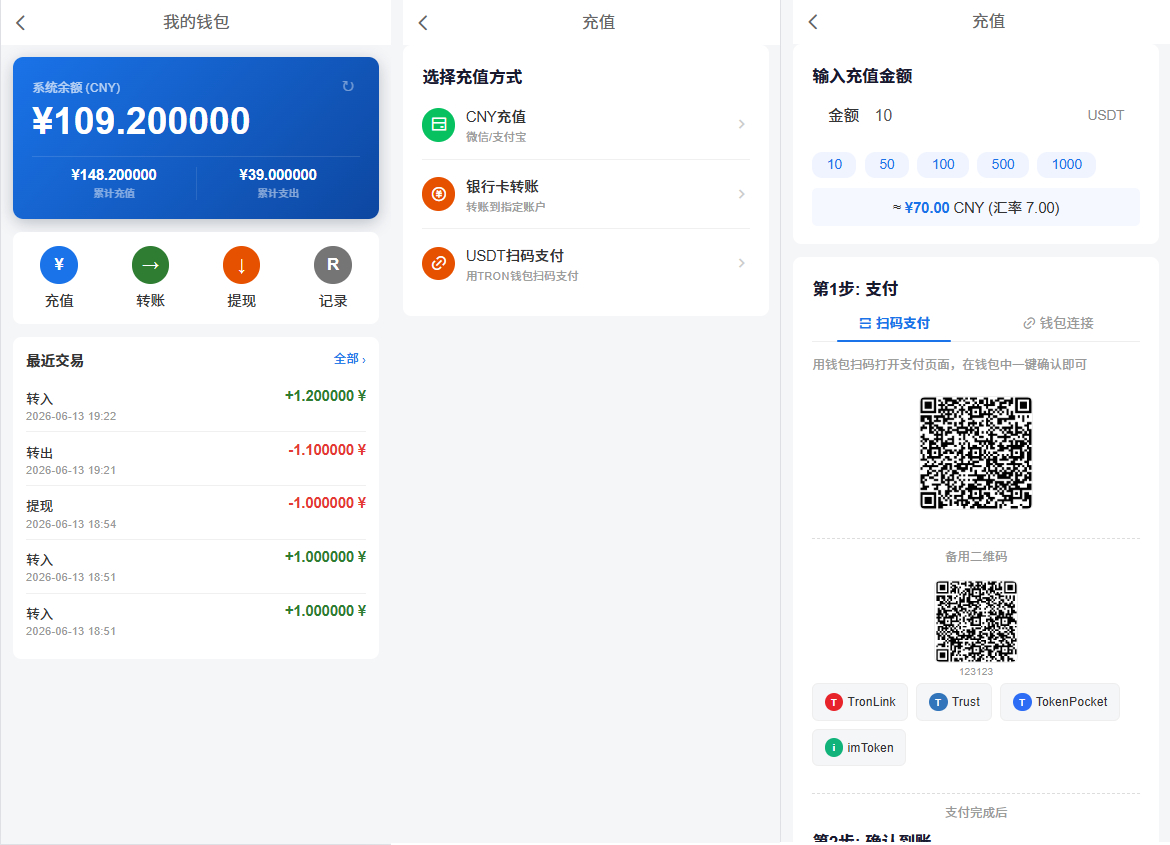Go back from recharge amount screen

tap(813, 22)
